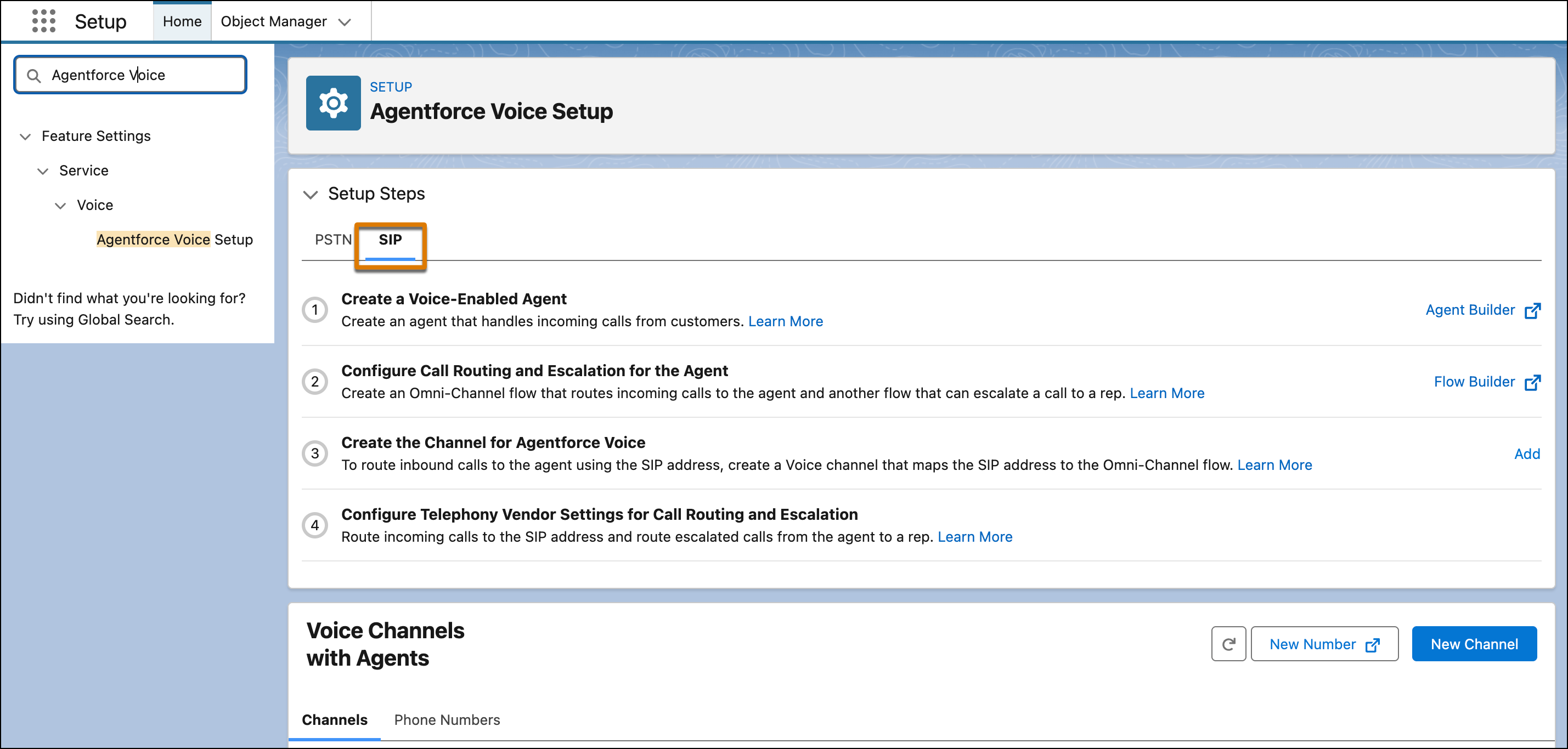Image resolution: width=1568 pixels, height=749 pixels.
Task: Click the refresh icon button in Voice Channels
Action: pyautogui.click(x=1228, y=644)
